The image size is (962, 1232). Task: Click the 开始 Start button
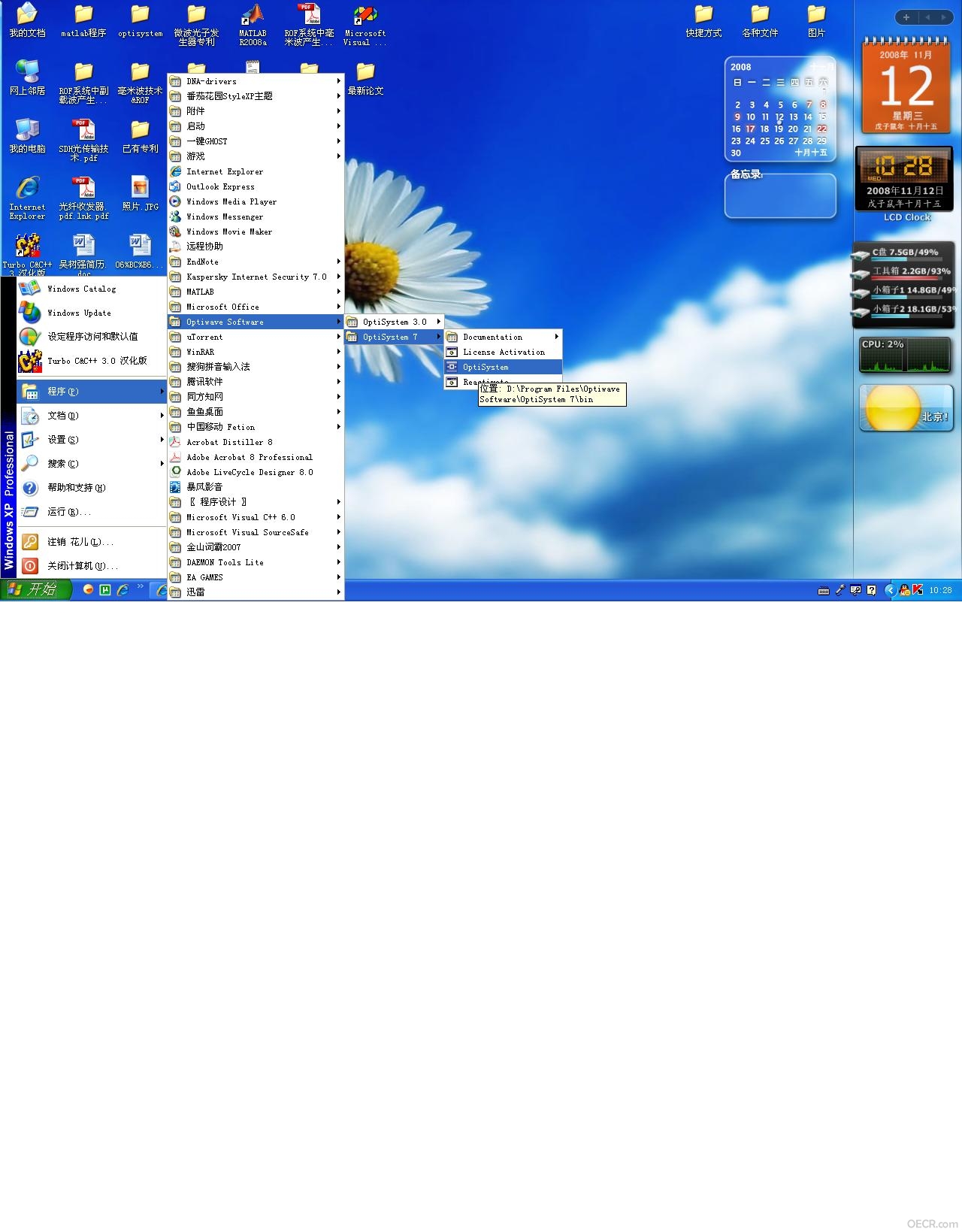pos(35,590)
